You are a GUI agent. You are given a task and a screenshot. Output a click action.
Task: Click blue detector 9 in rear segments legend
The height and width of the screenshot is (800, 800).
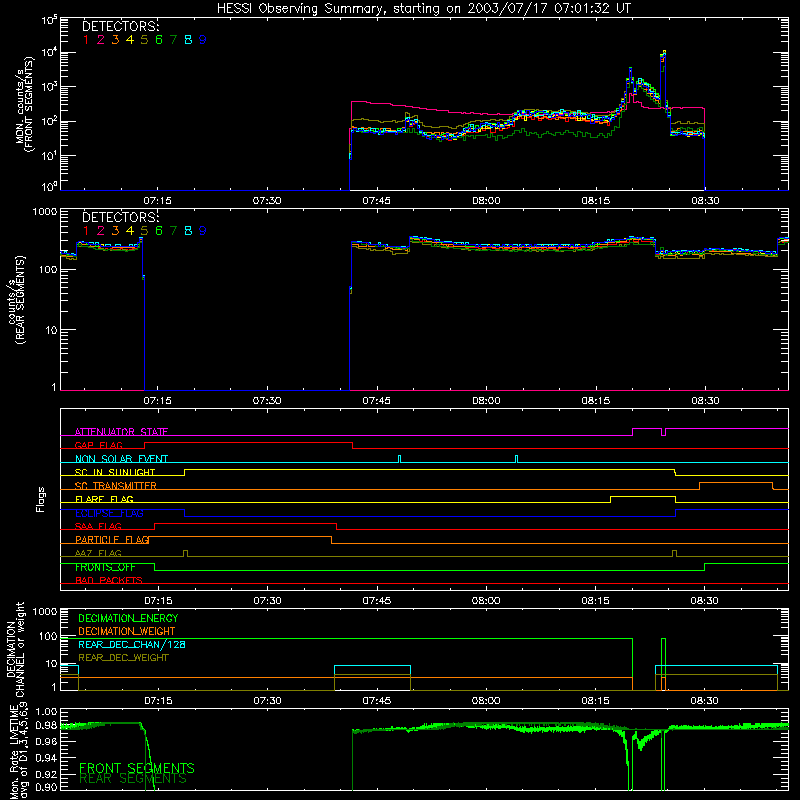click(203, 231)
